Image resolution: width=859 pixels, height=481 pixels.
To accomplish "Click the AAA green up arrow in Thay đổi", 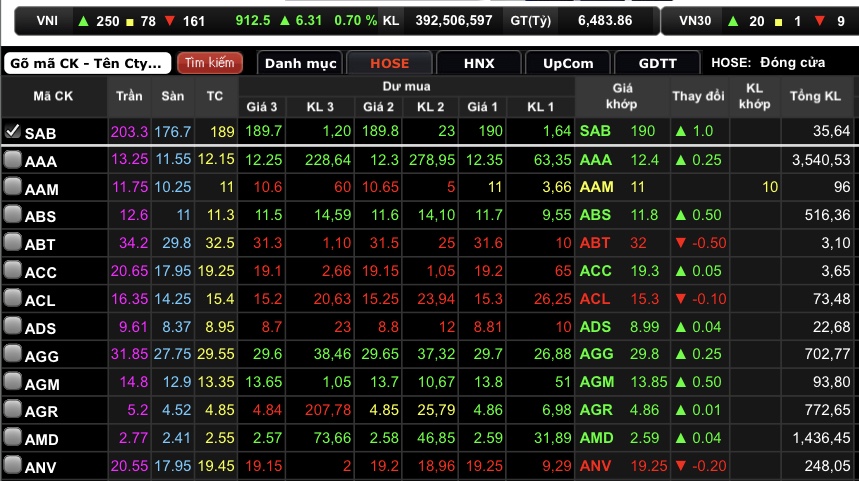I will (681, 160).
